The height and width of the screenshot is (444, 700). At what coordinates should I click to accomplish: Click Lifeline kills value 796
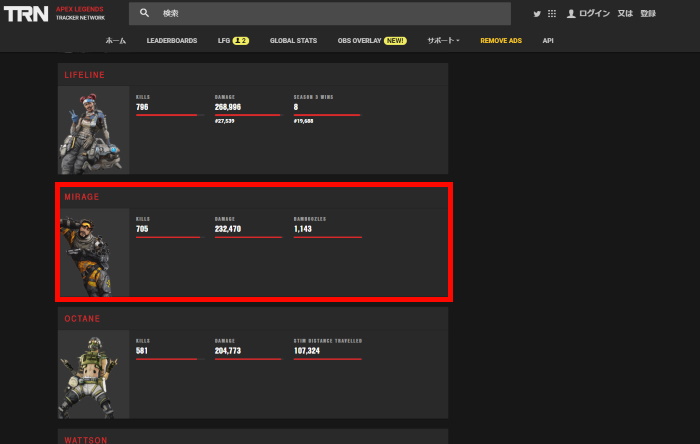coord(142,107)
